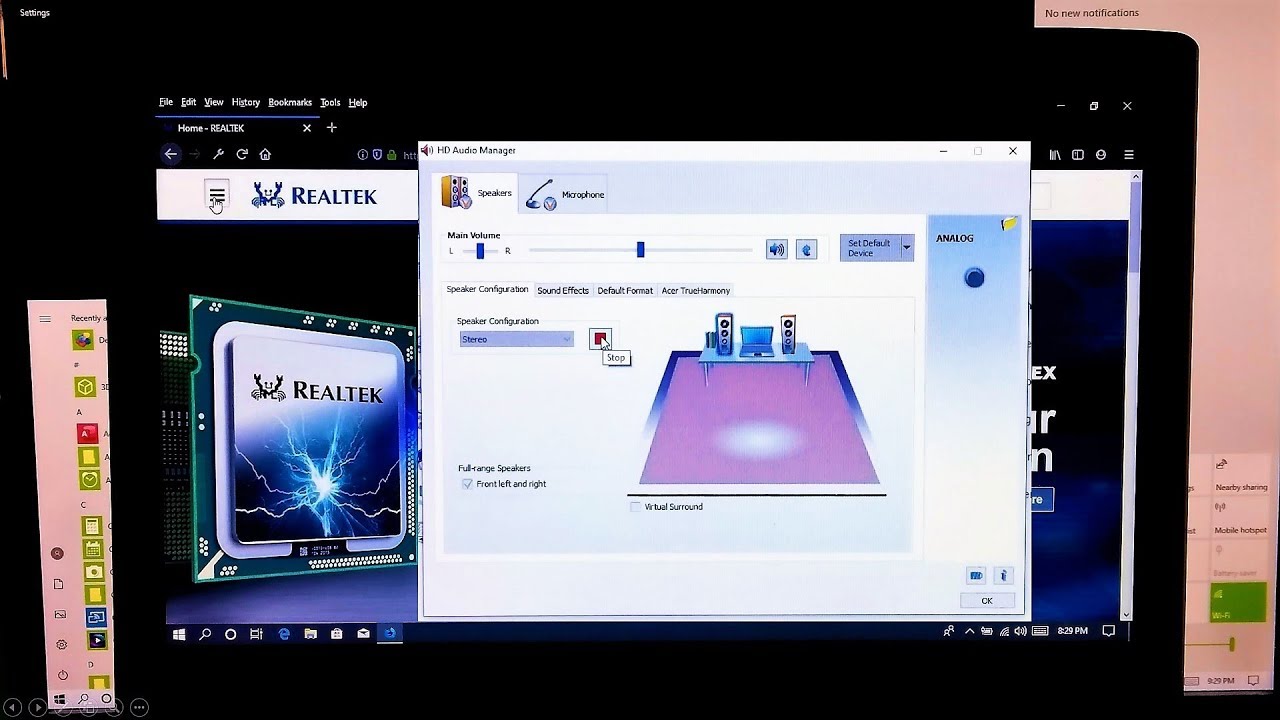This screenshot has height=720, width=1280.
Task: Click the left speaker in the room diagram
Action: (724, 333)
